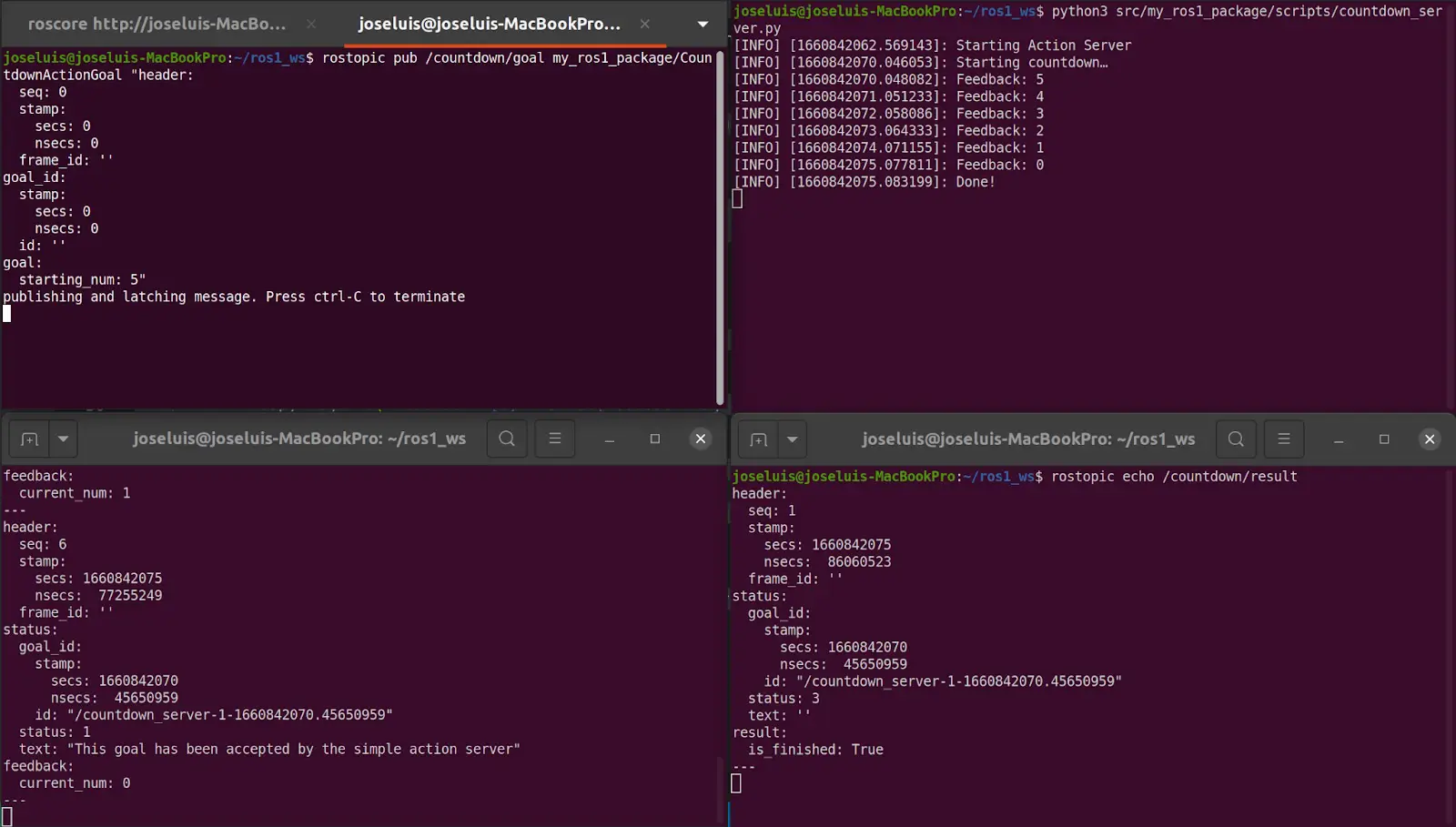Viewport: 1456px width, 827px height.
Task: Open new tab in the /countdown/result terminal
Action: pyautogui.click(x=759, y=439)
